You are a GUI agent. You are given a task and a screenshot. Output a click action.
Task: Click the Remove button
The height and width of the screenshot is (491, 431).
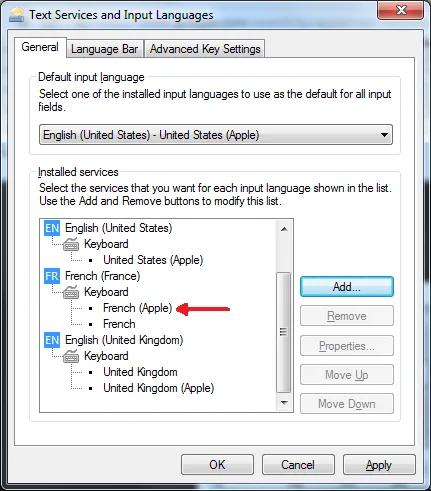click(x=347, y=316)
